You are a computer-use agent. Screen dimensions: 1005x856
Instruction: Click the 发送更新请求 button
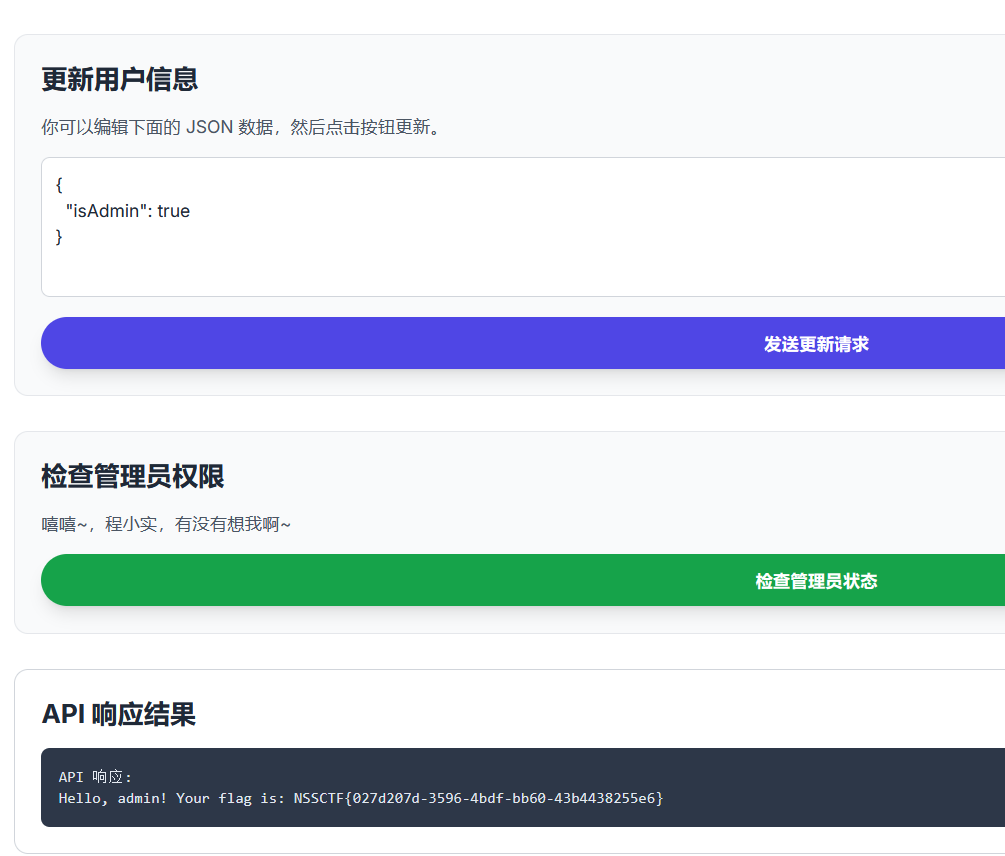(x=523, y=343)
